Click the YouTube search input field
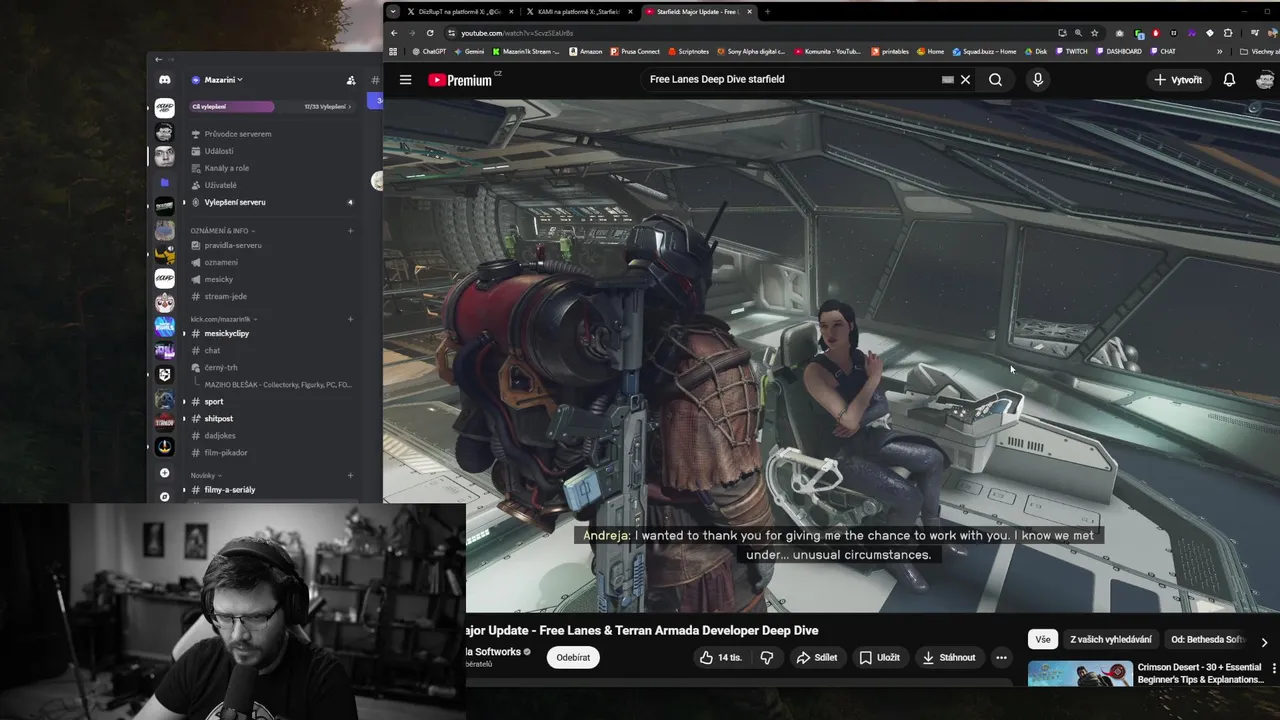The height and width of the screenshot is (720, 1280). tap(790, 80)
